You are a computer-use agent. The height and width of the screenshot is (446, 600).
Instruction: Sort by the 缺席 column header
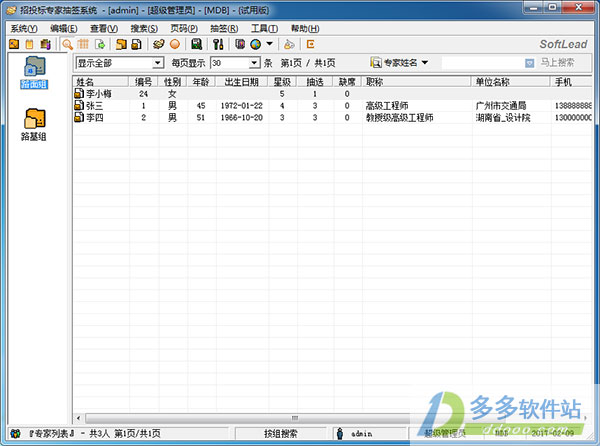[x=347, y=81]
